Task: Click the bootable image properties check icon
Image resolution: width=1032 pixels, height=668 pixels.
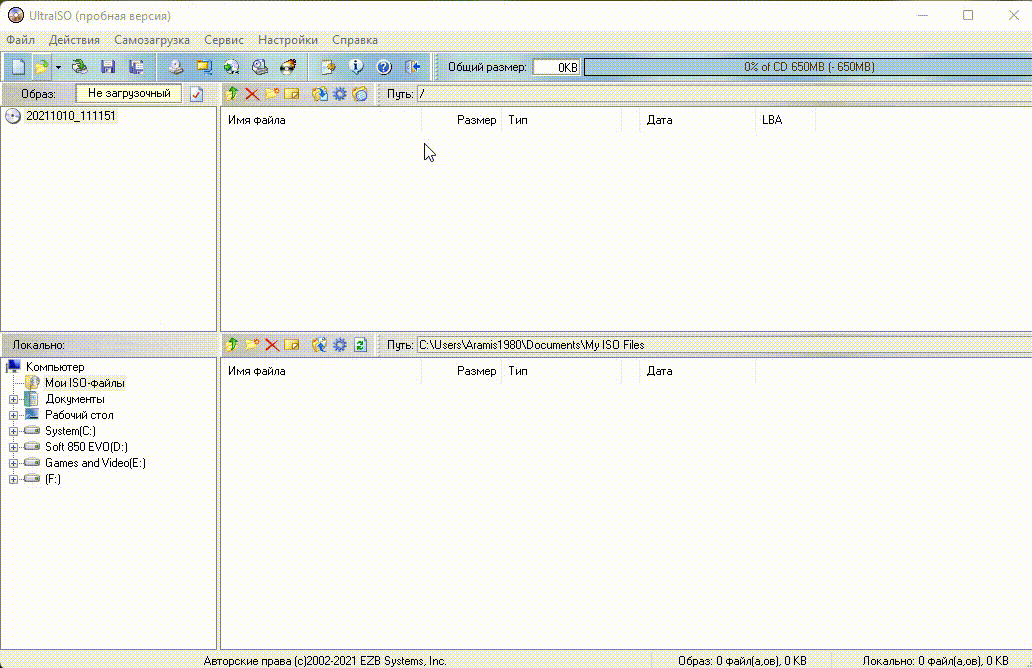Action: tap(196, 94)
